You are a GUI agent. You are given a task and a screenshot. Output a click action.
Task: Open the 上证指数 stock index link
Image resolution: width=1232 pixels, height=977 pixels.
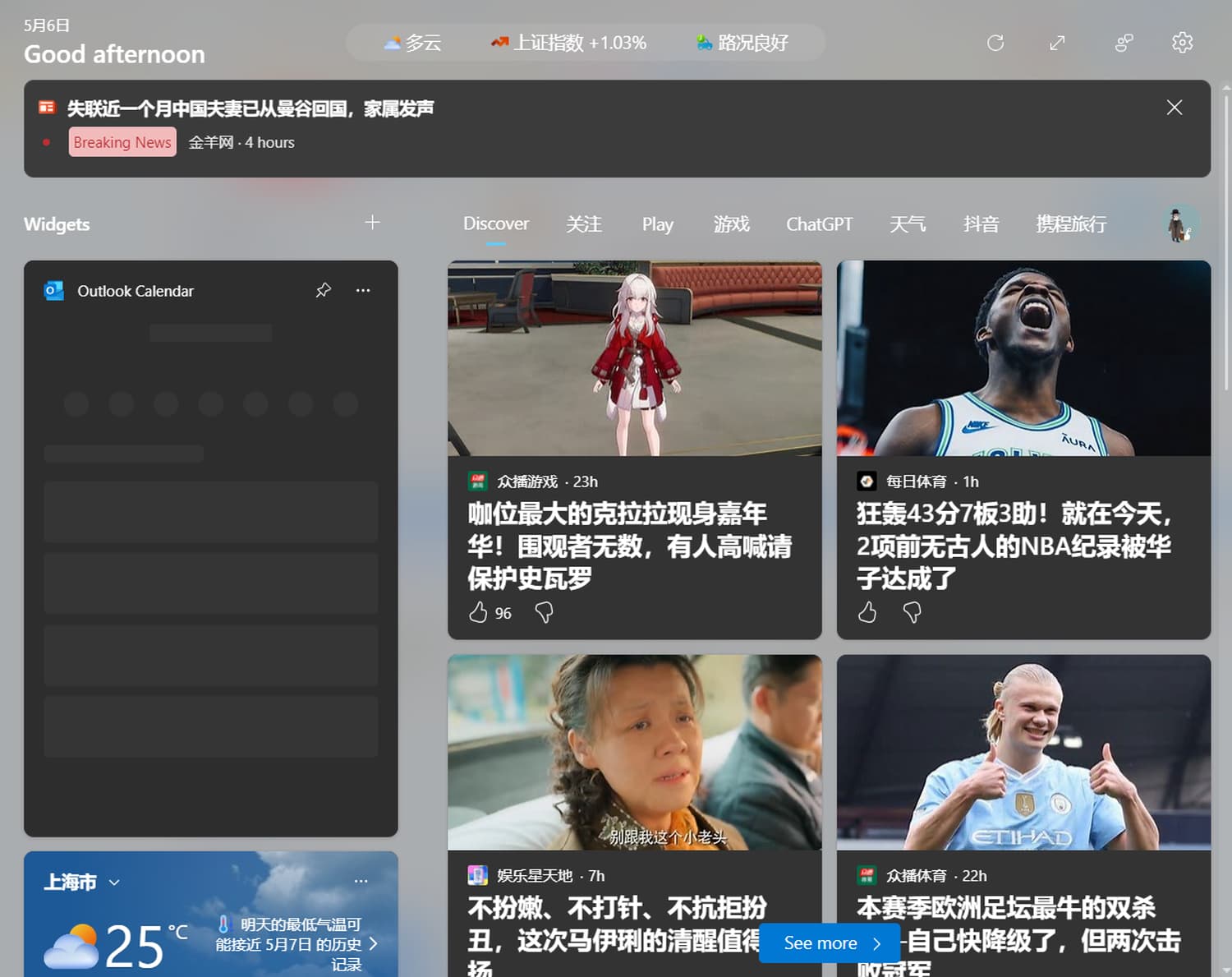pos(568,43)
